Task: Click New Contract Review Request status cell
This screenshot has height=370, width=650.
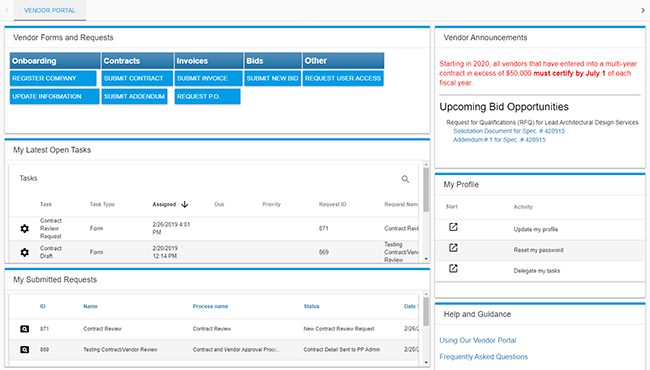Action: click(x=339, y=329)
